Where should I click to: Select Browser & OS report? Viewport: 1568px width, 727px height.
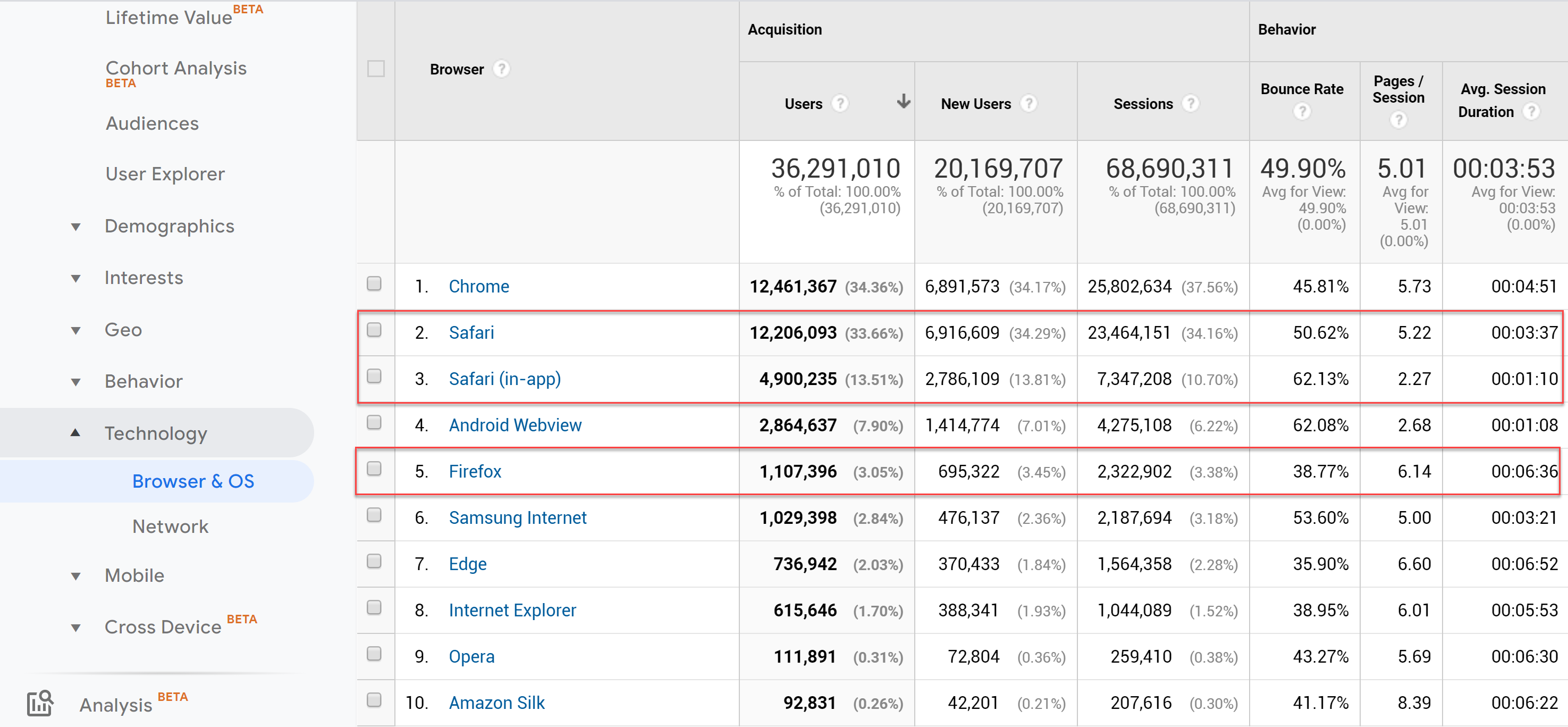click(193, 481)
